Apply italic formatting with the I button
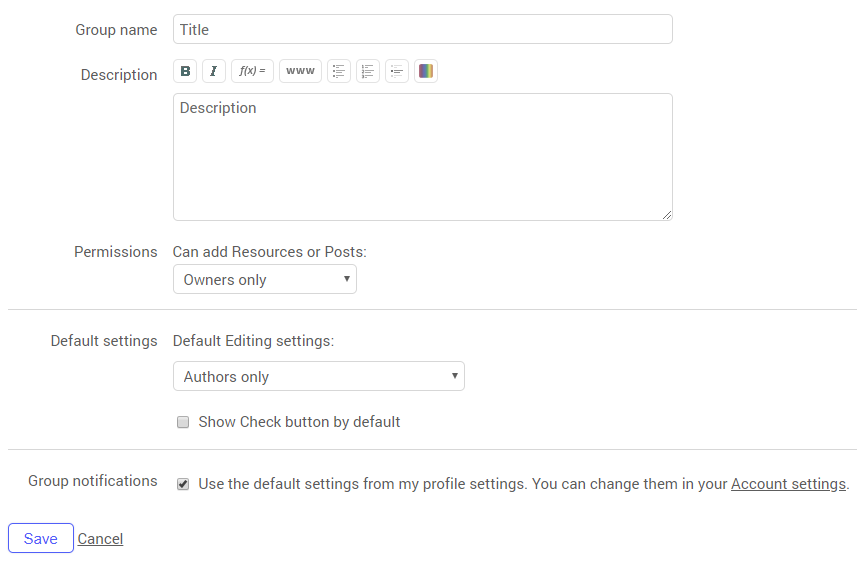The width and height of the screenshot is (857, 561). [214, 71]
